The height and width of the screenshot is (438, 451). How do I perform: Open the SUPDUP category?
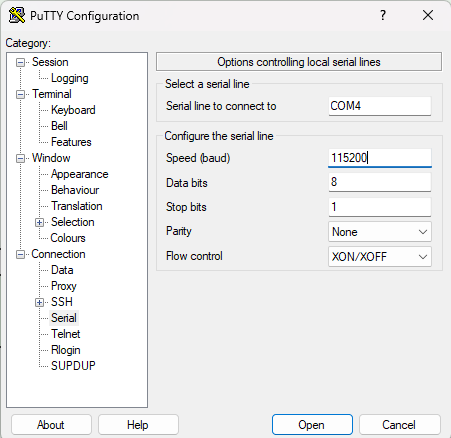[x=73, y=366]
